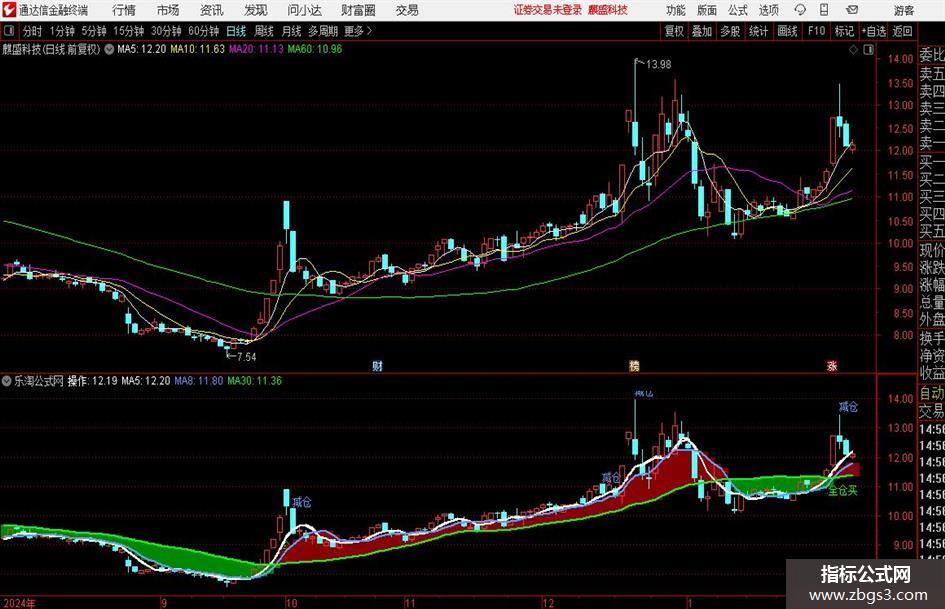This screenshot has width=945, height=609.
Task: Open the 交易 menu
Action: point(407,10)
